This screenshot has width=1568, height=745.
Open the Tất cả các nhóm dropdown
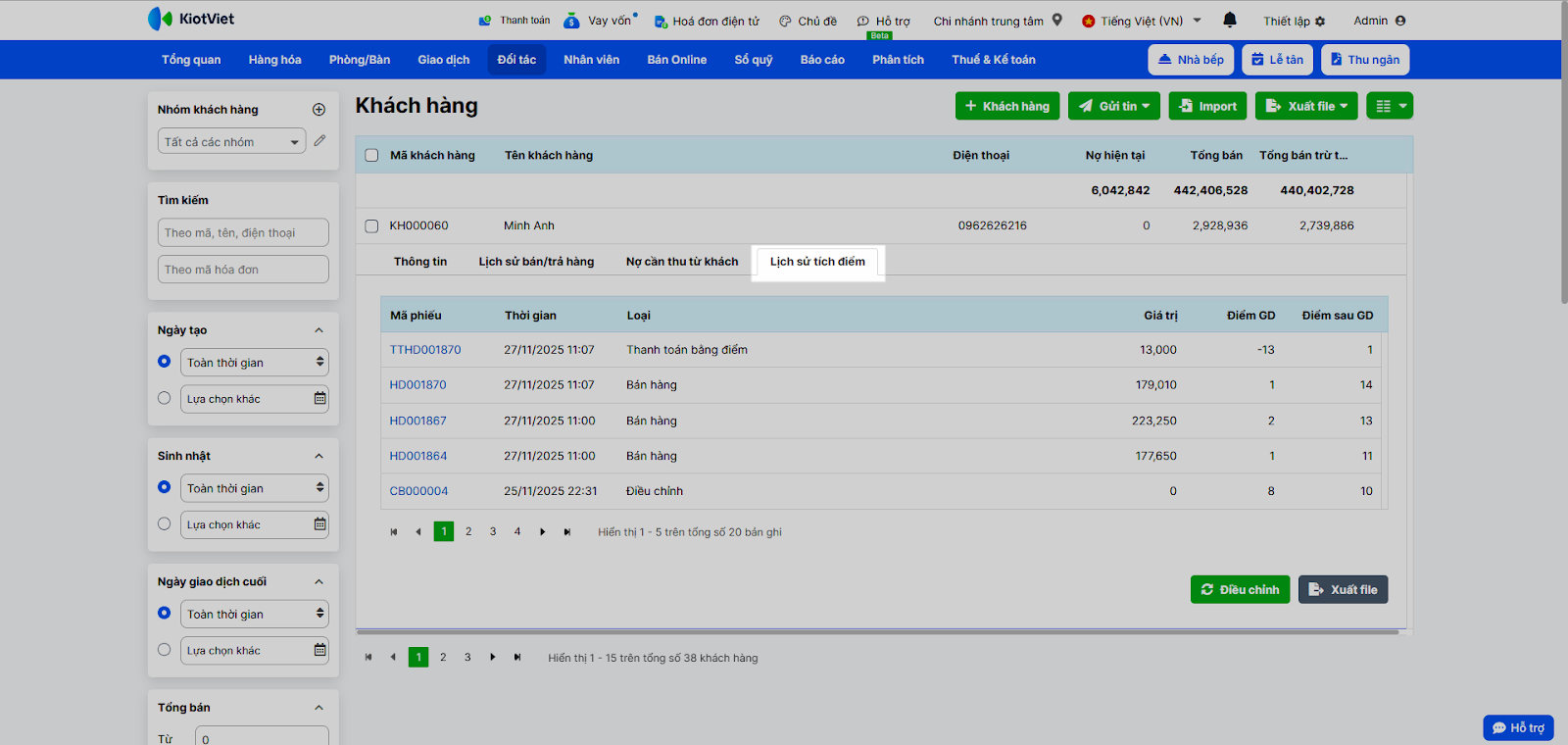(231, 142)
